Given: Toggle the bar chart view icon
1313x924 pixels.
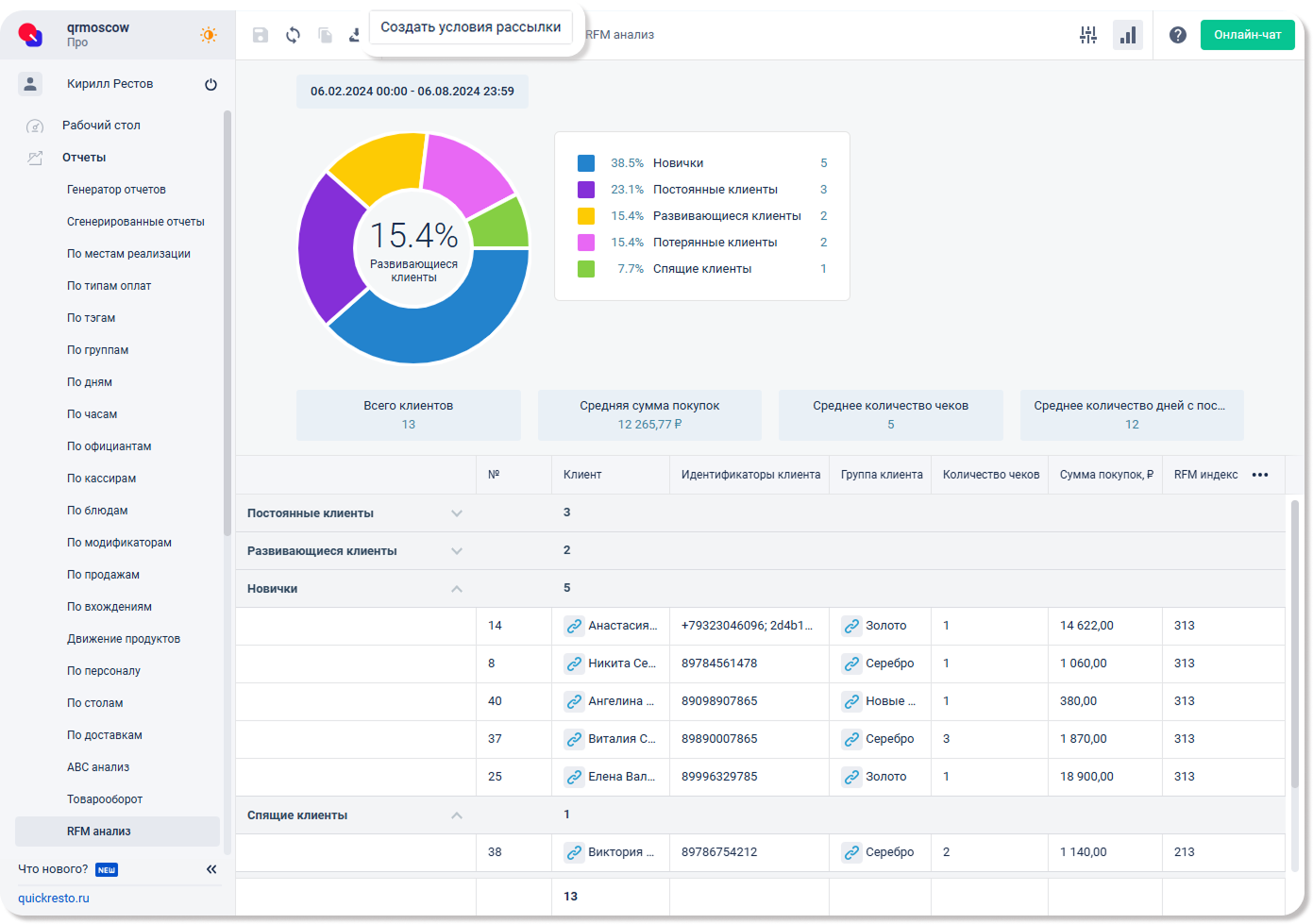Looking at the screenshot, I should [x=1128, y=35].
